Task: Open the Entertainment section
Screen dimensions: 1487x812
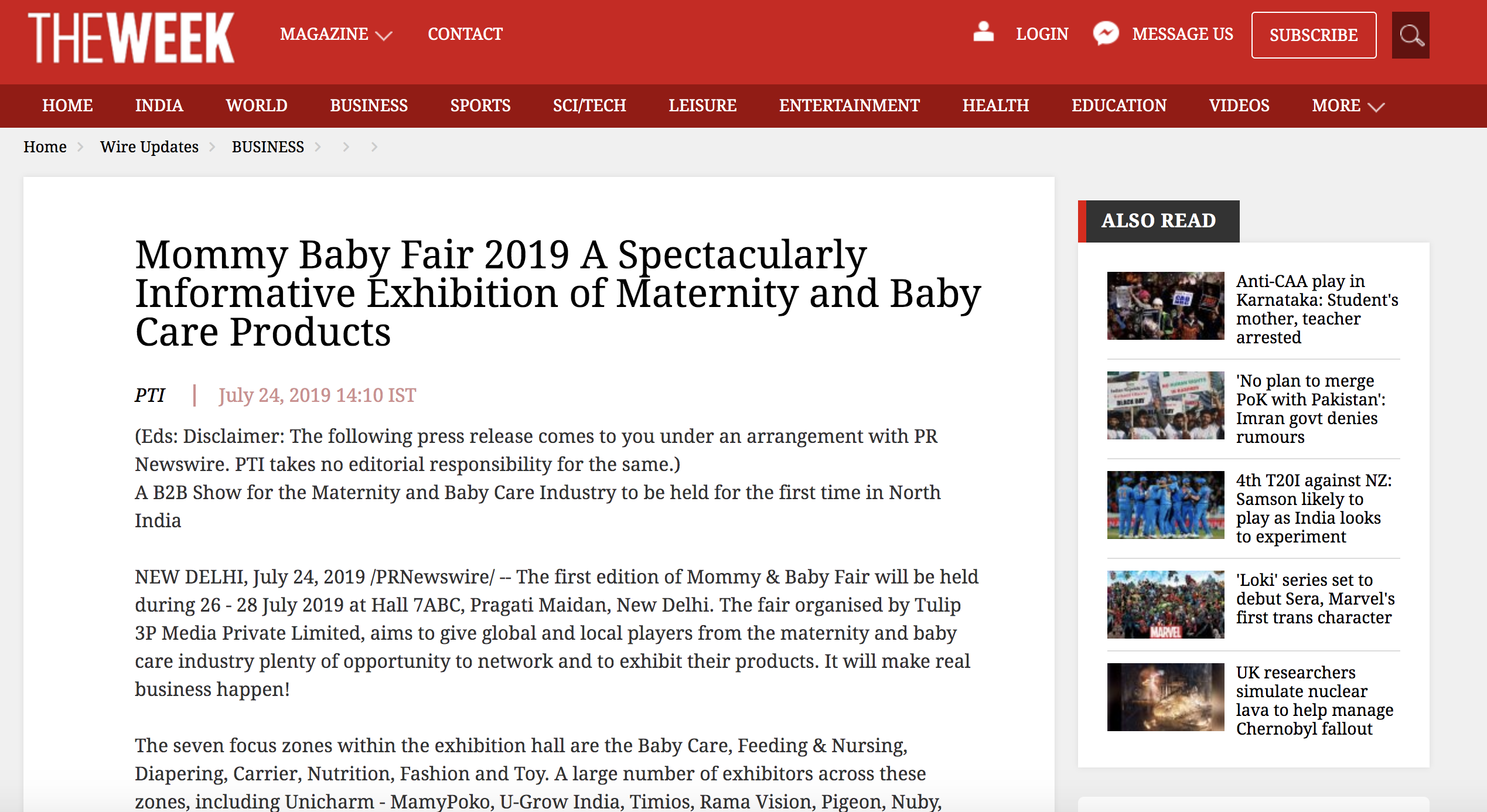Action: click(x=850, y=105)
